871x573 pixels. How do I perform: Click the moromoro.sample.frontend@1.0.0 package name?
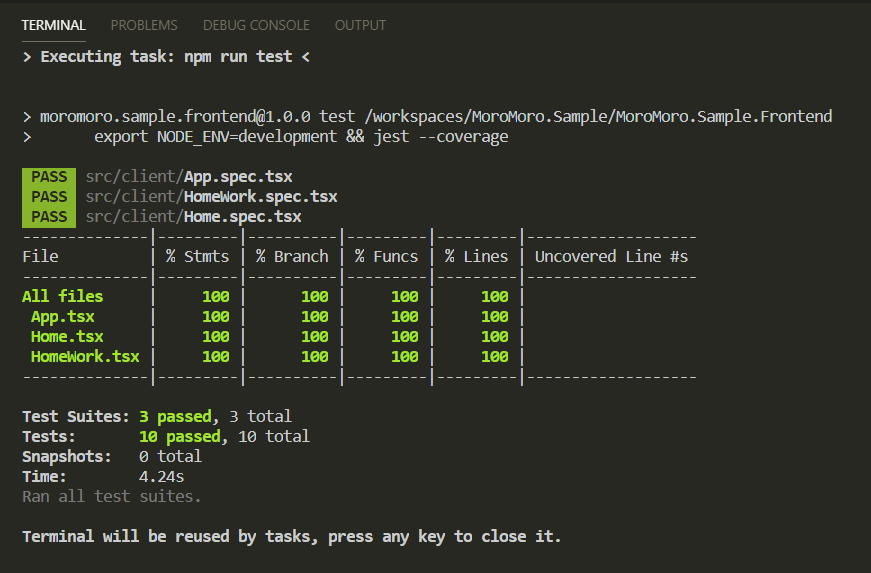[175, 117]
